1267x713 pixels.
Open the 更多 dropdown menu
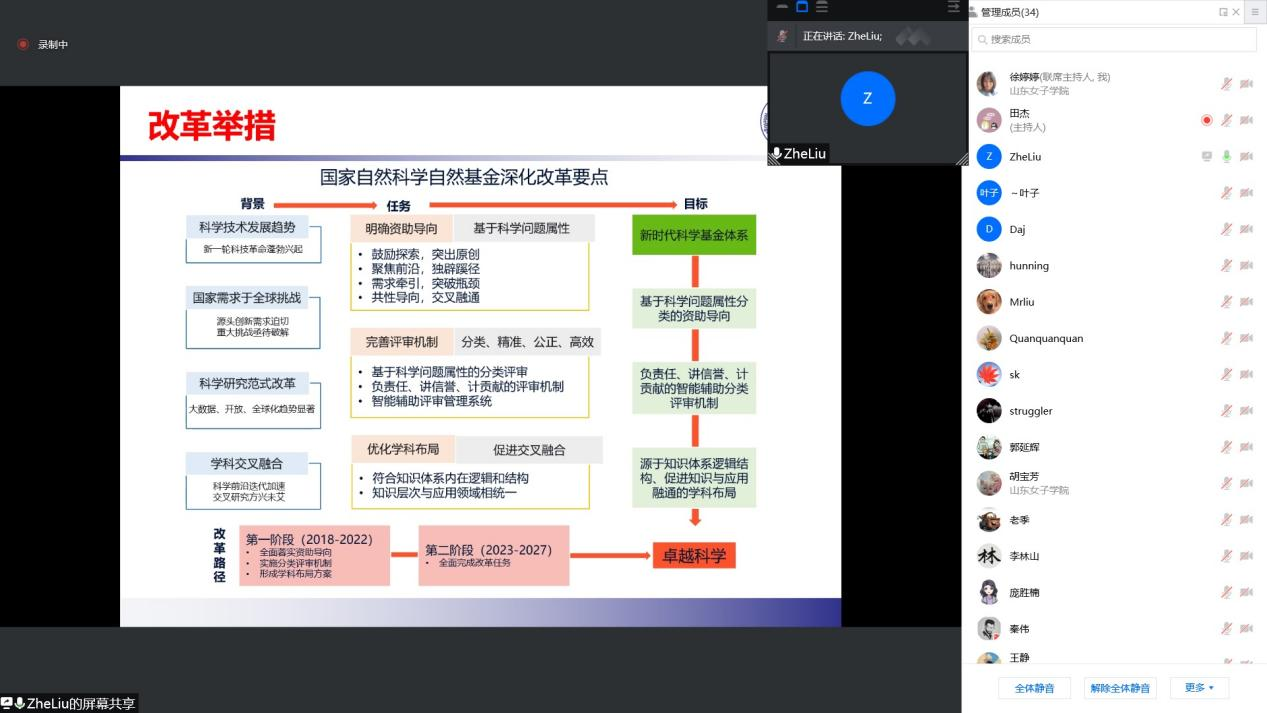click(1199, 688)
